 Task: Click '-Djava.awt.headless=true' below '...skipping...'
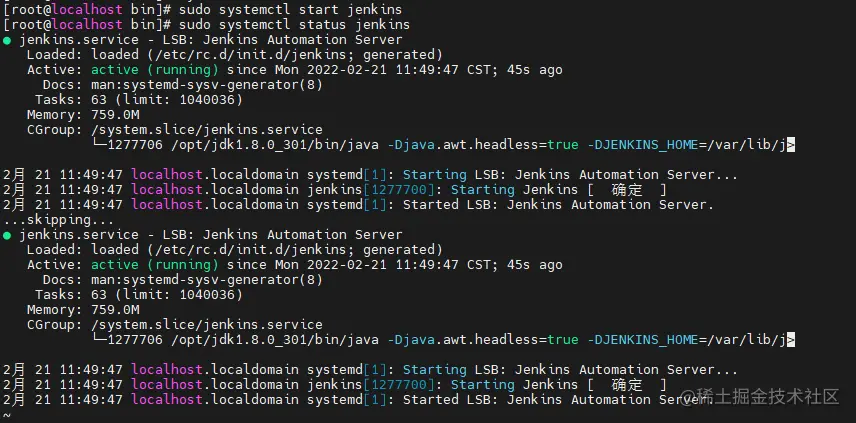(483, 339)
